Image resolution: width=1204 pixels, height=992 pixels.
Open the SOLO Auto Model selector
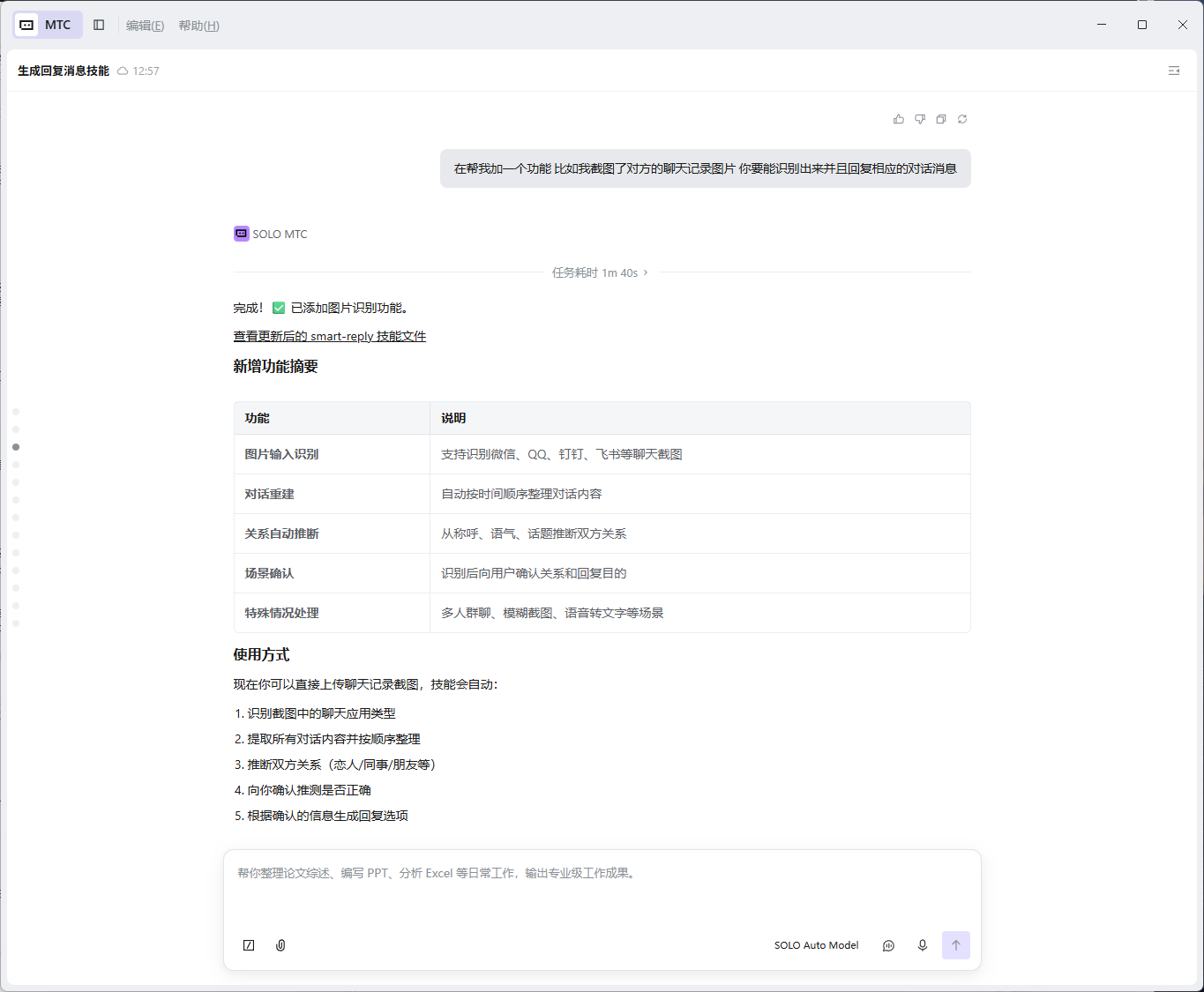816,945
